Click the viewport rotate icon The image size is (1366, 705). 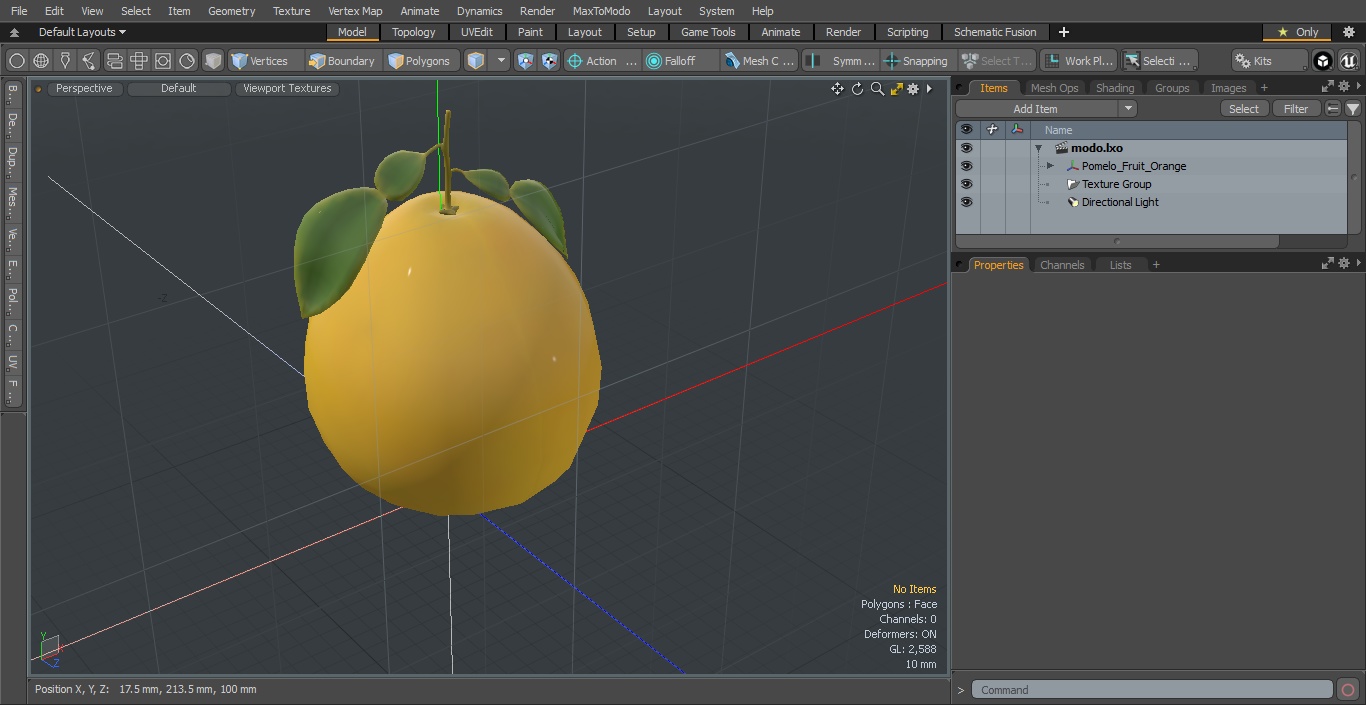coord(857,88)
